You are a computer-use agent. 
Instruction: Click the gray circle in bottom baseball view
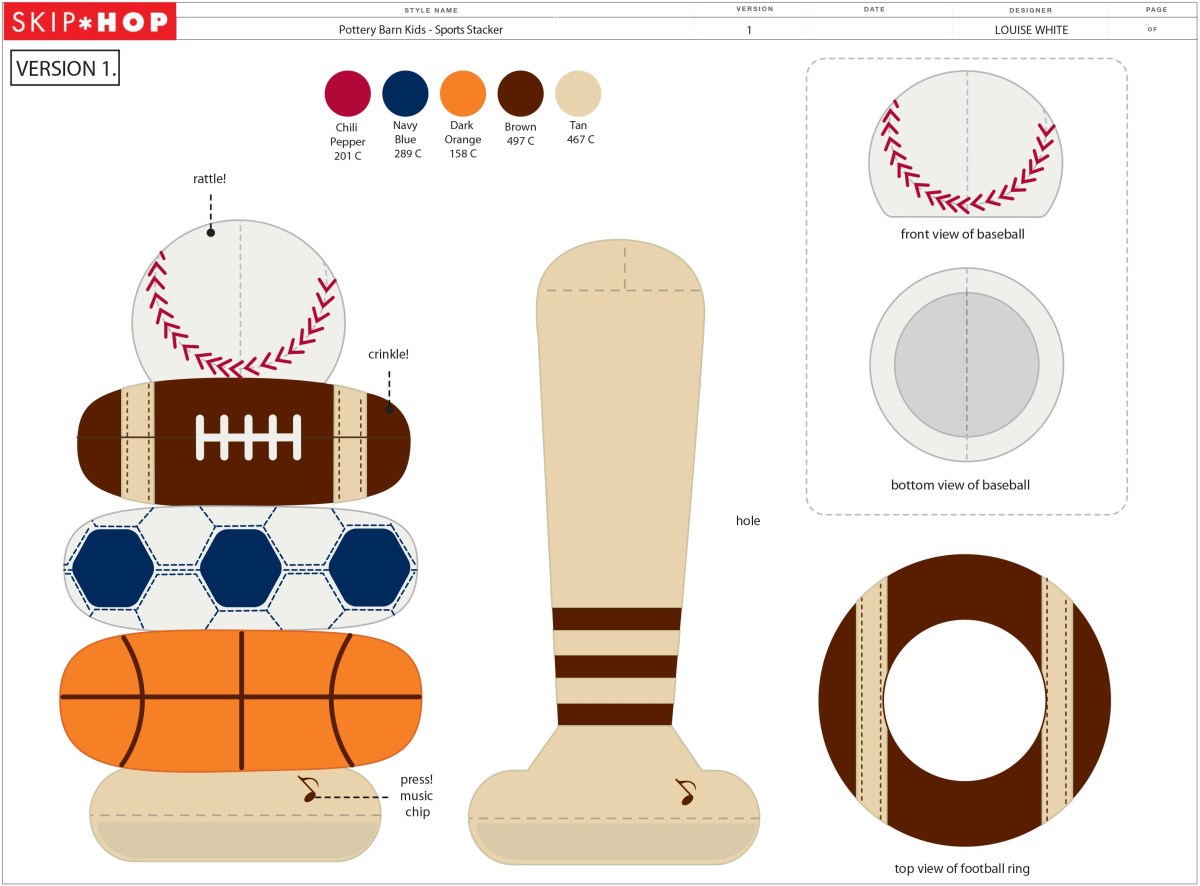(966, 365)
